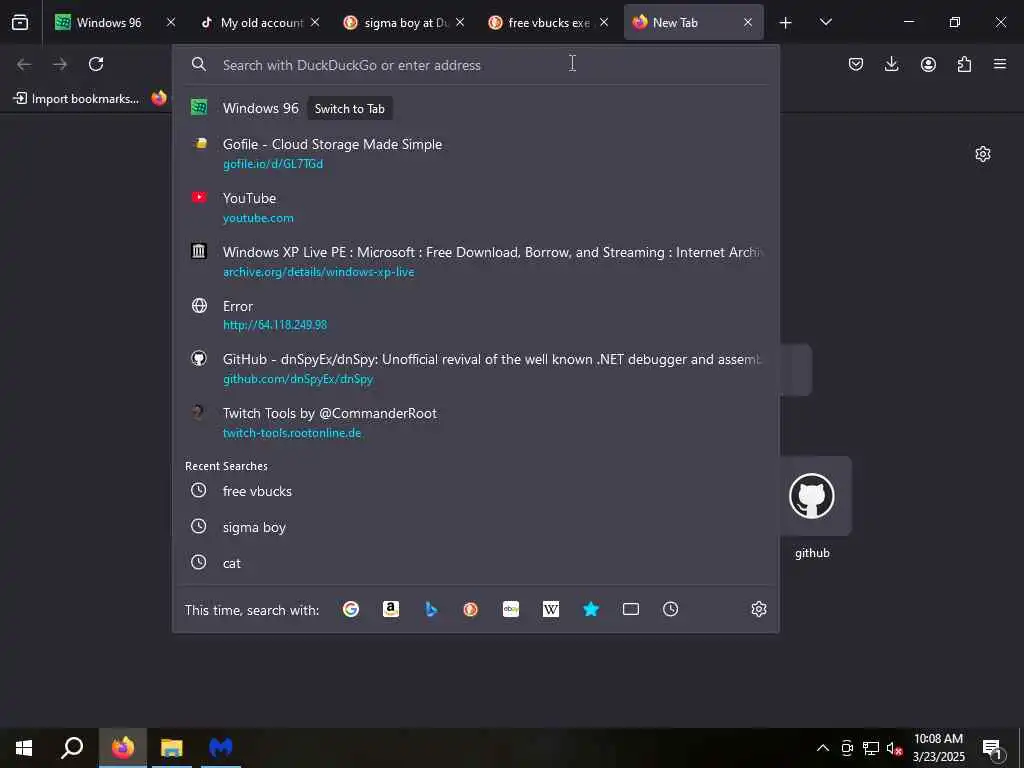This screenshot has height=768, width=1024.
Task: Open Twitch Tools by @CommanderRoot suggestion
Action: click(475, 423)
